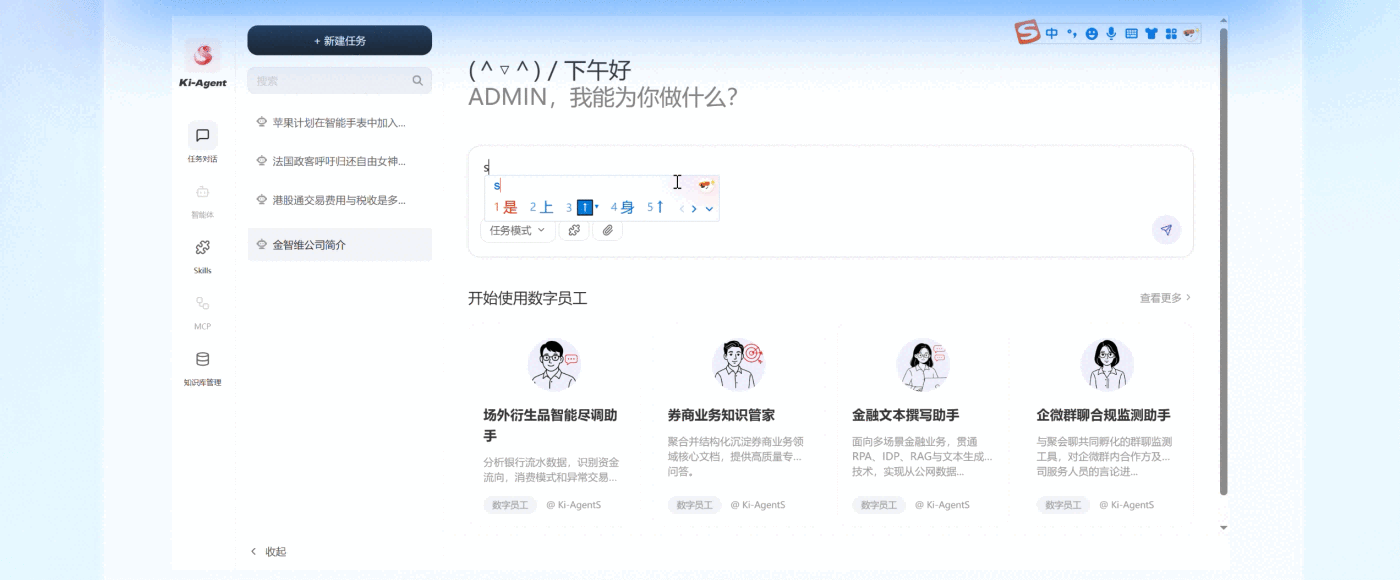Click the 新建任务 button
Viewport: 1400px width, 580px height.
[x=339, y=41]
